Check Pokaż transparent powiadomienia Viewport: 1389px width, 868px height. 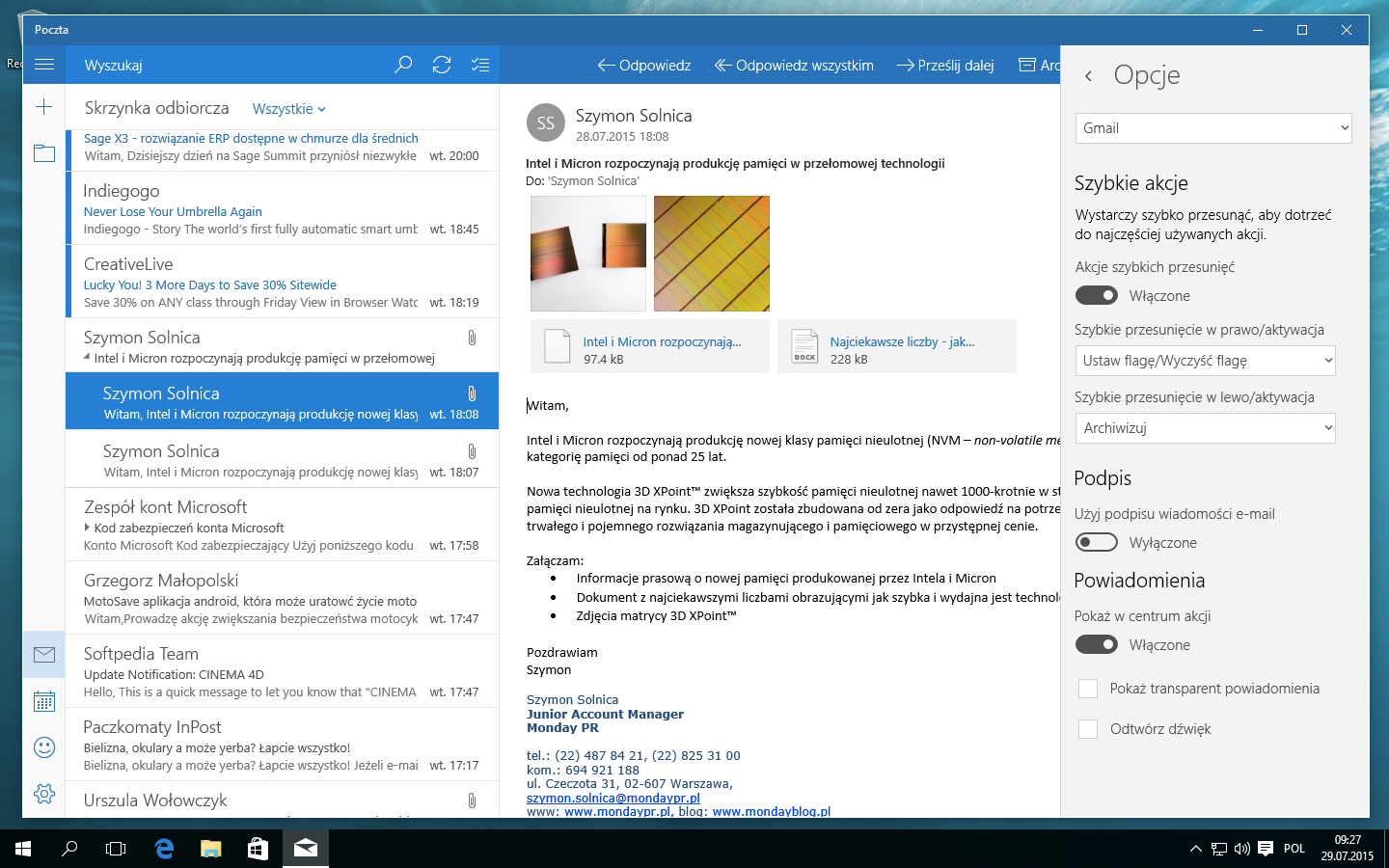pyautogui.click(x=1088, y=689)
